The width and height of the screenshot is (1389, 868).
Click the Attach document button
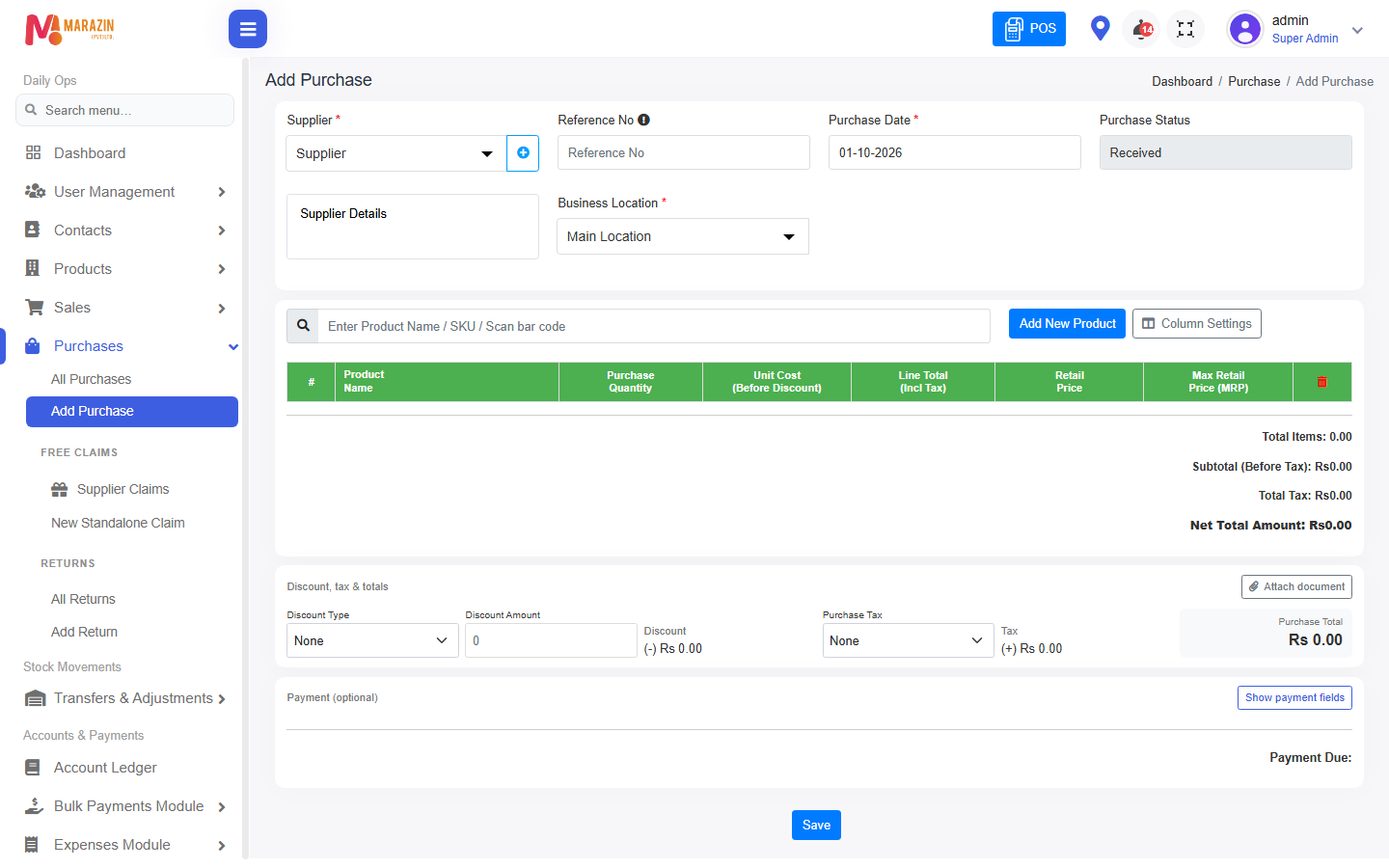click(1296, 586)
